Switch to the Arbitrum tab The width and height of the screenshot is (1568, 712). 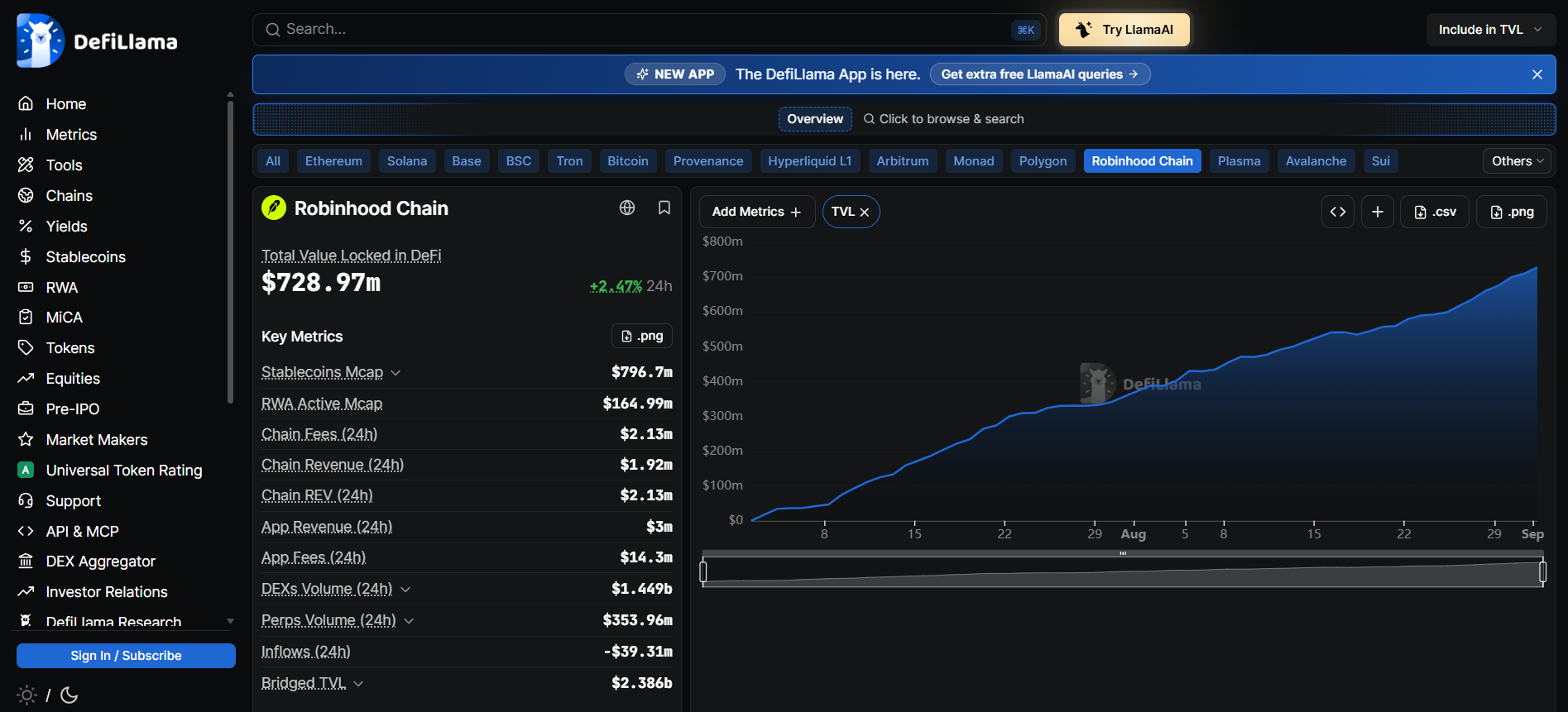(x=903, y=161)
